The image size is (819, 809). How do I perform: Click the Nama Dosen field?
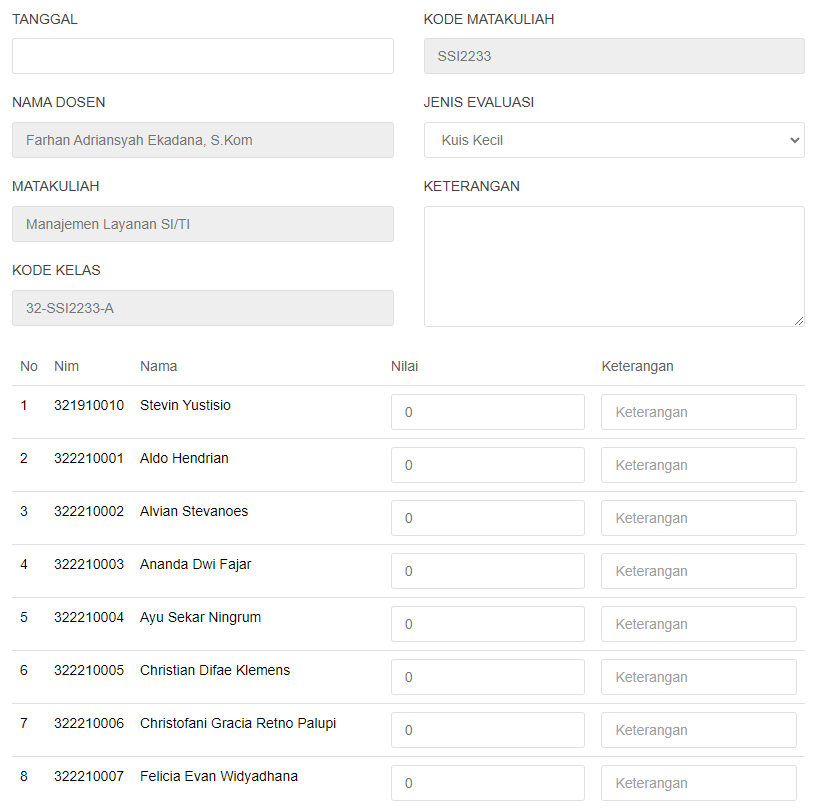point(203,140)
